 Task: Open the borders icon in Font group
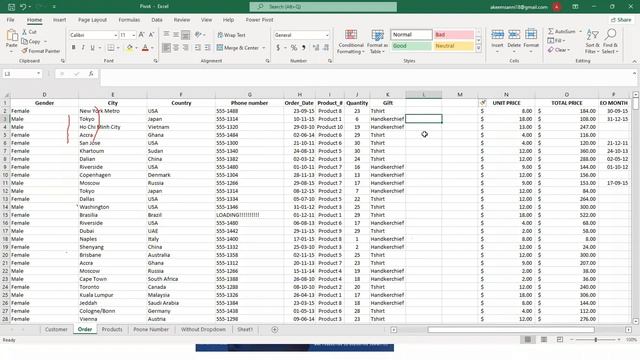click(x=111, y=48)
